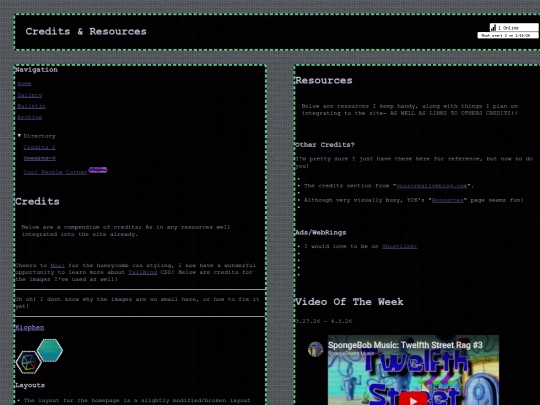Open the Kiophen credit link
Screen dimensions: 540x405
[x=30, y=328]
